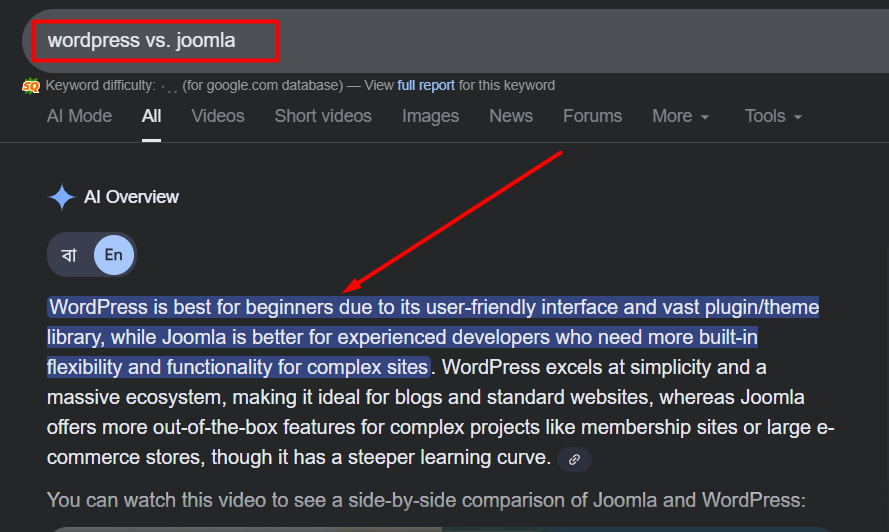The image size is (889, 532).
Task: Select the All results tab
Action: point(151,116)
